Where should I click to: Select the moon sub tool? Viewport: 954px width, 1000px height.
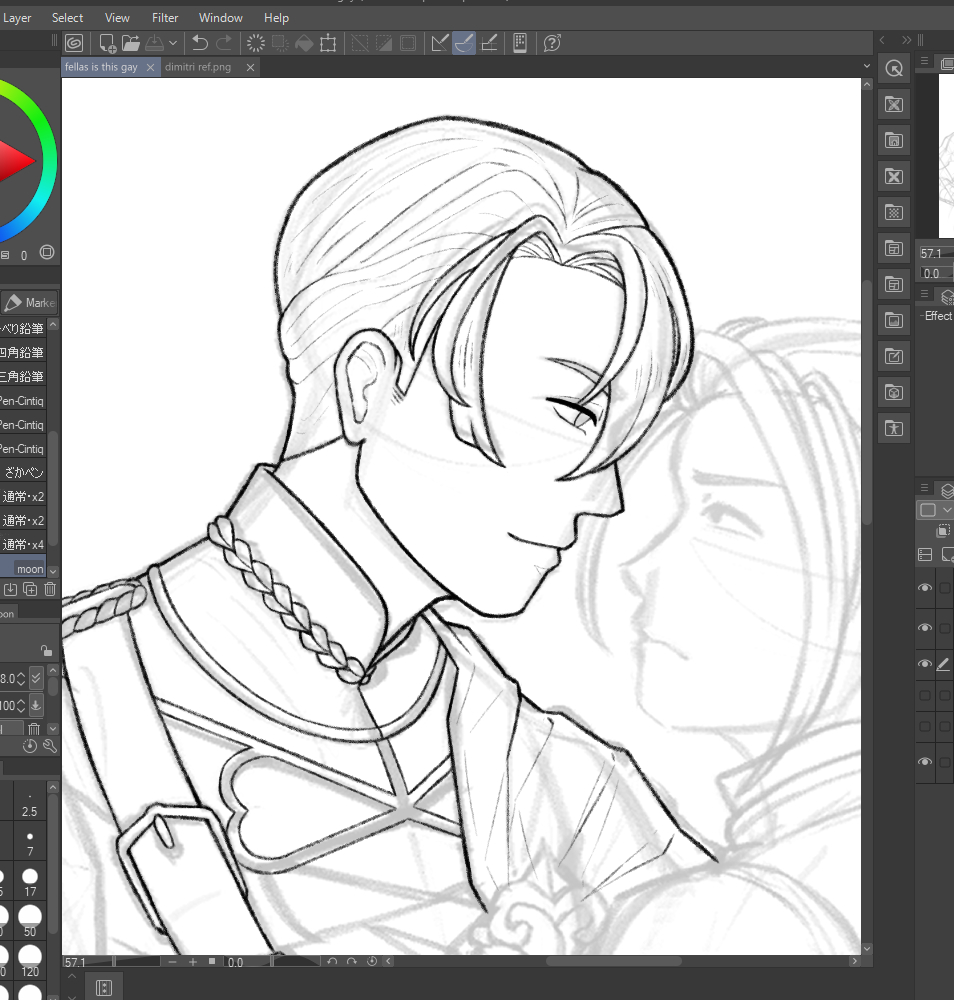pyautogui.click(x=29, y=569)
